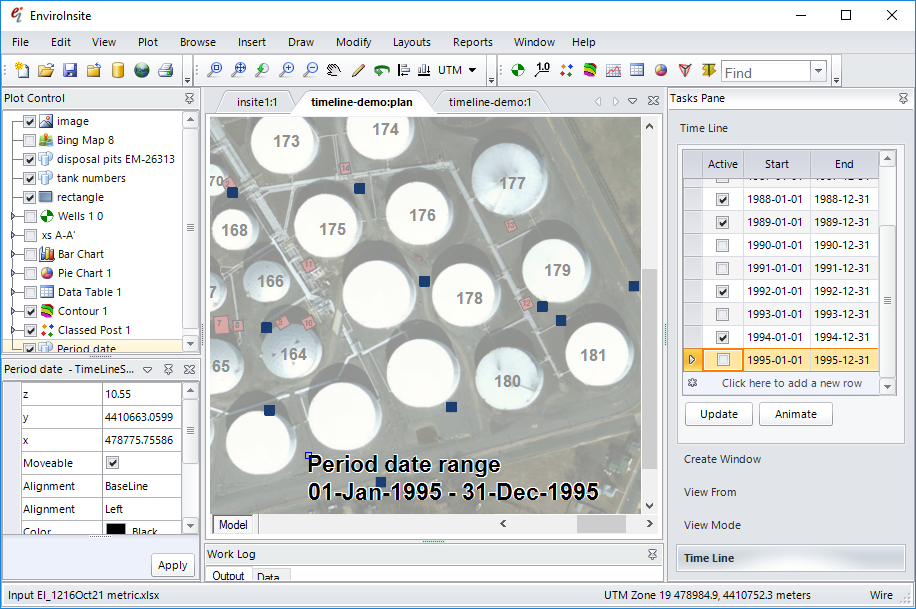Click the Save icon in the toolbar
The height and width of the screenshot is (609, 916).
point(70,70)
